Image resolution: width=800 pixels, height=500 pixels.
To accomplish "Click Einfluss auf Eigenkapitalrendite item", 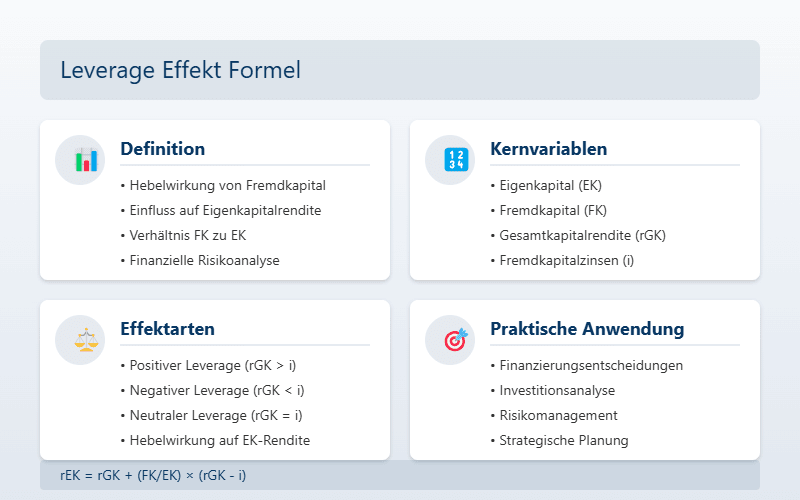I will pyautogui.click(x=225, y=210).
